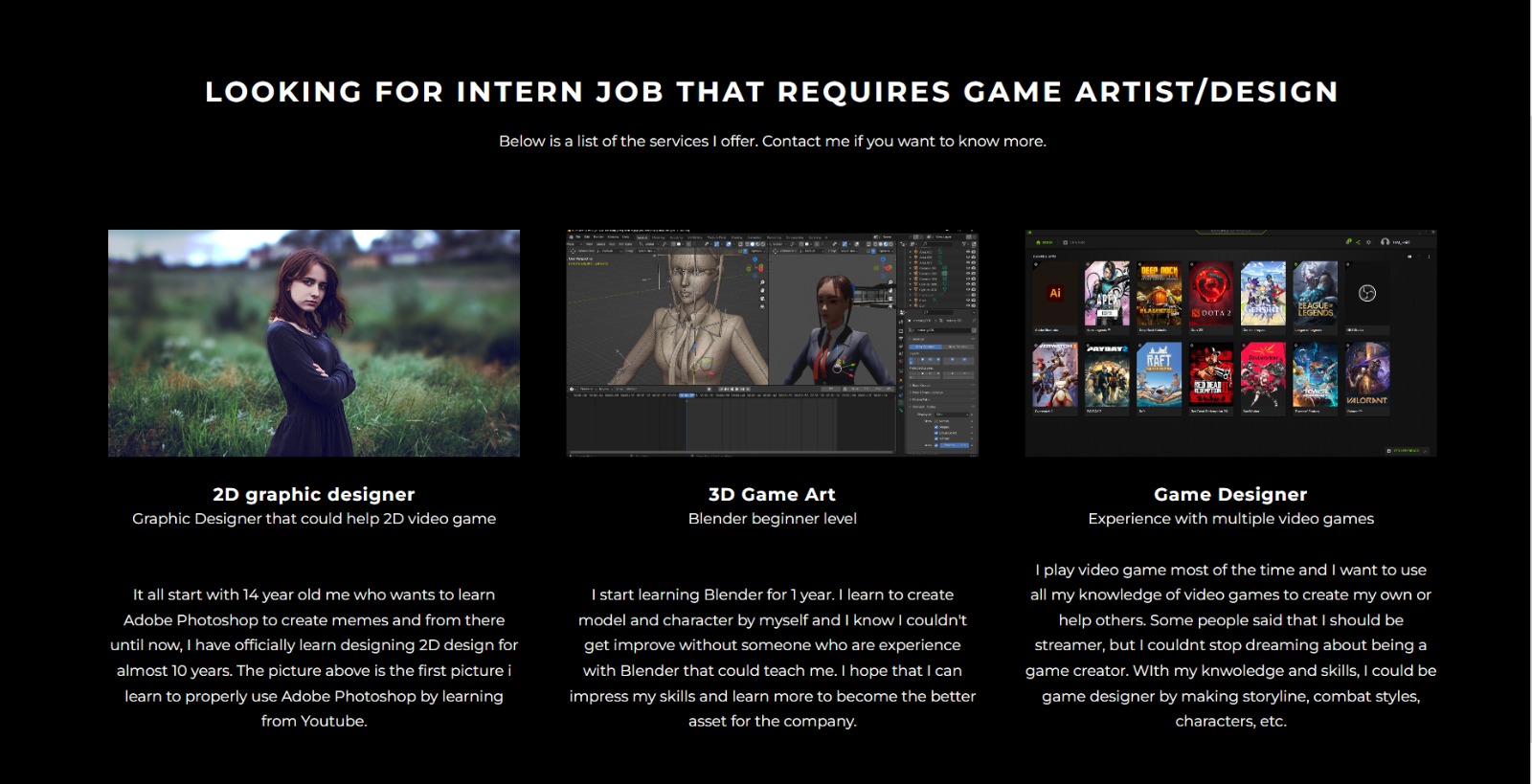Click the "3D Game Art" heading
This screenshot has height=784, width=1532.
coord(772,494)
